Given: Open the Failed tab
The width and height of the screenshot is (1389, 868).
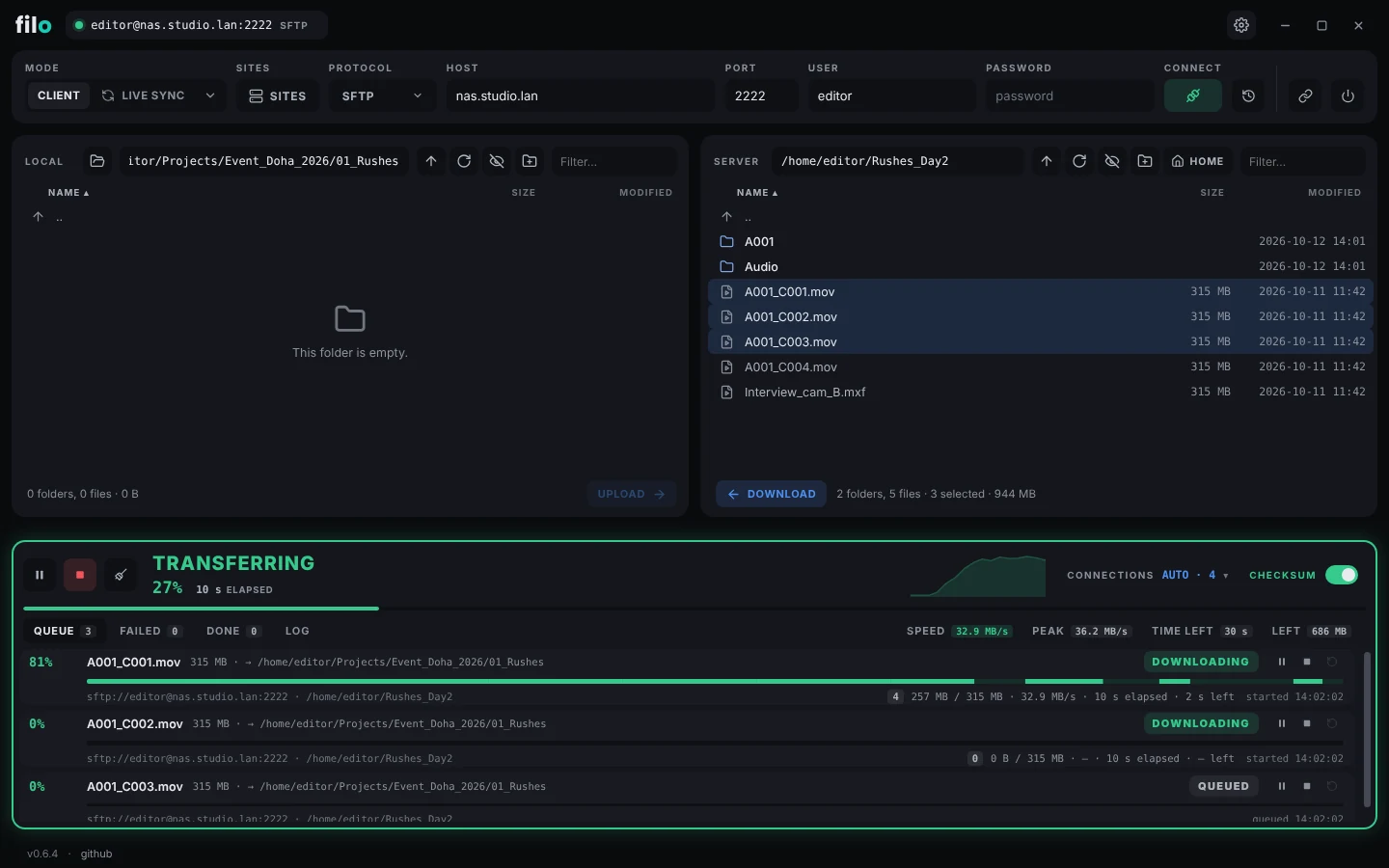Looking at the screenshot, I should click(150, 631).
